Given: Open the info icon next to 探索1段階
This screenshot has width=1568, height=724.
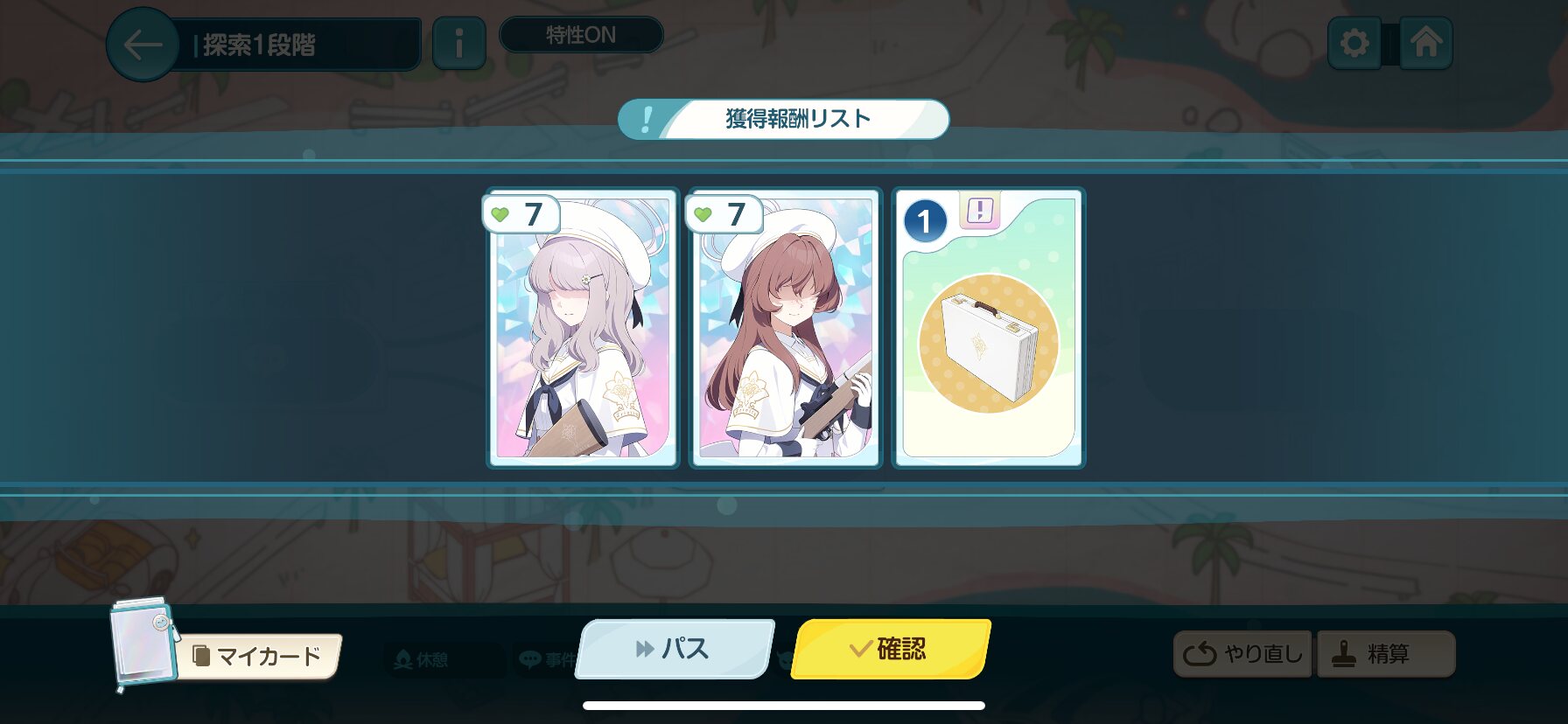Looking at the screenshot, I should [458, 44].
